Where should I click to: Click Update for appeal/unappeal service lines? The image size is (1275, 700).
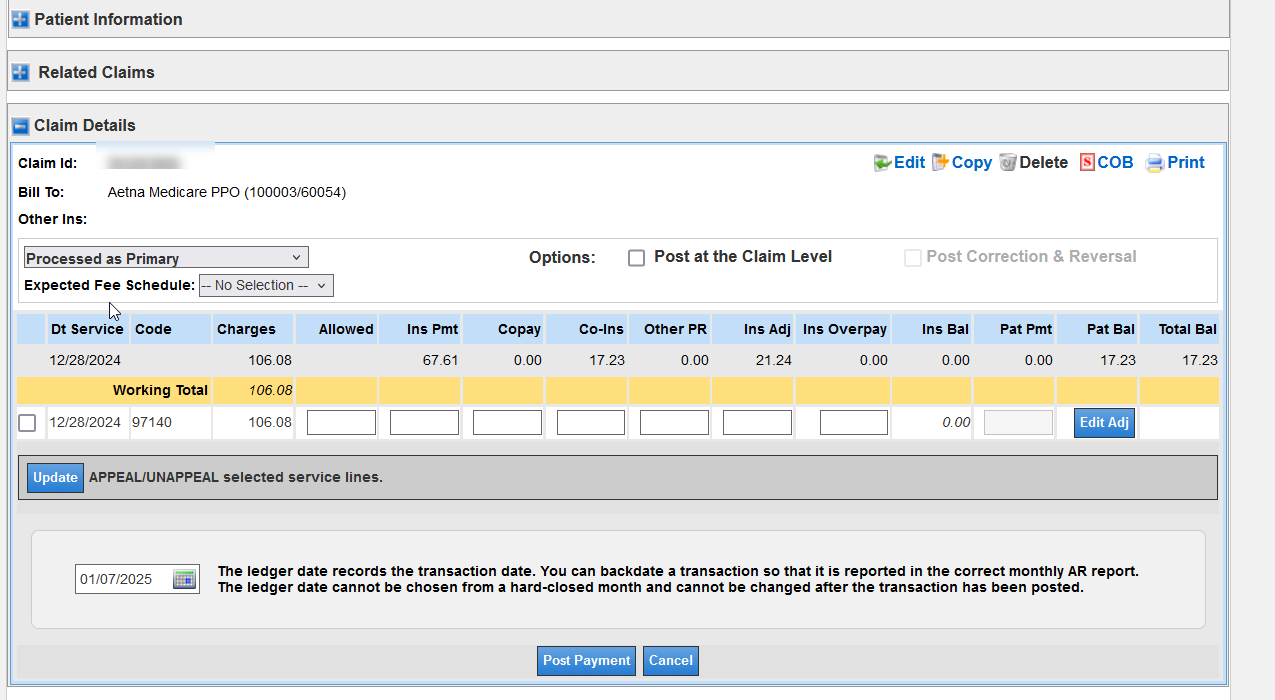point(55,478)
